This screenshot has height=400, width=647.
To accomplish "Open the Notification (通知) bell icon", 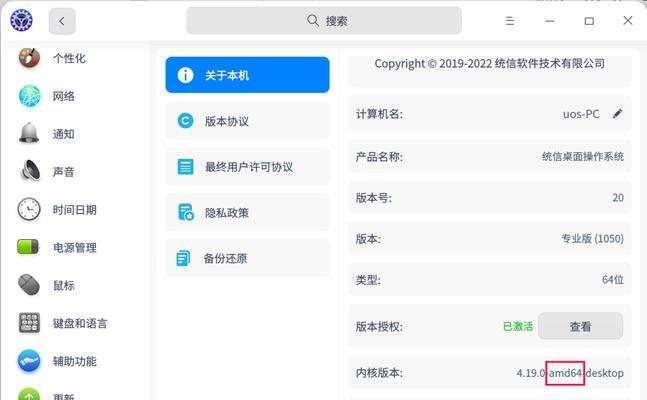I will coord(29,133).
